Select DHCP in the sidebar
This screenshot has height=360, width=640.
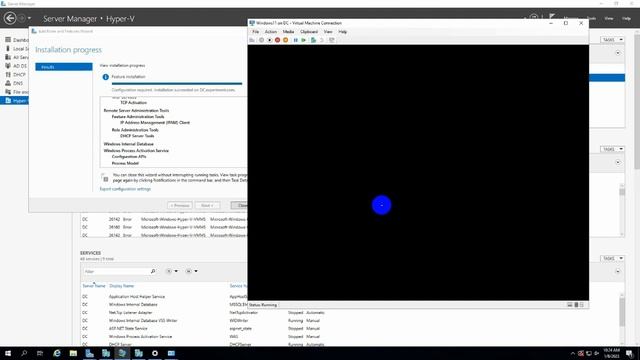point(16,75)
